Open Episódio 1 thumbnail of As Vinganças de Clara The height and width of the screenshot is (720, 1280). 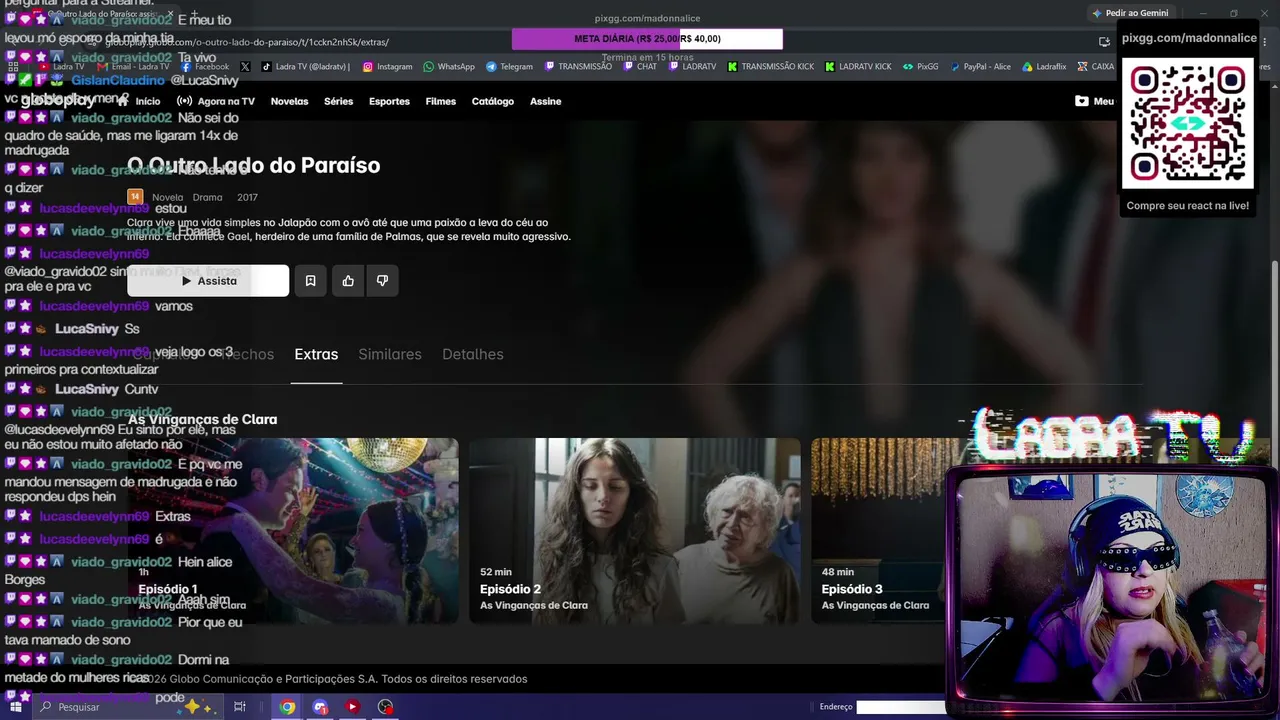tap(293, 531)
